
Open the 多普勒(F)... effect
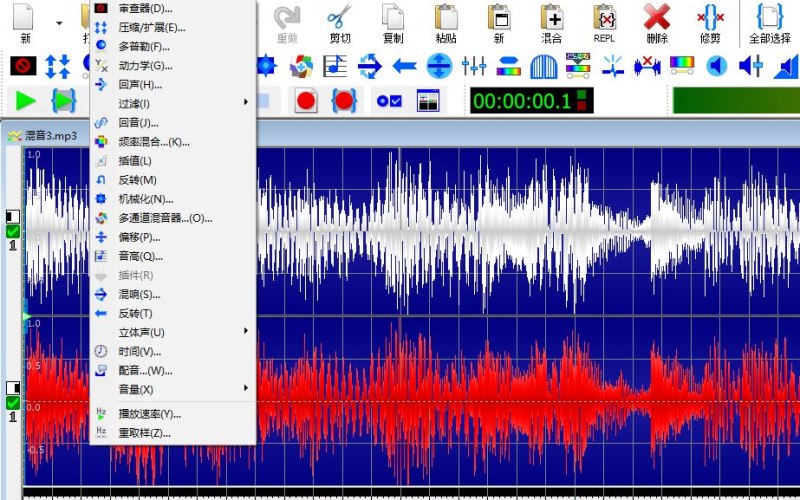point(172,46)
